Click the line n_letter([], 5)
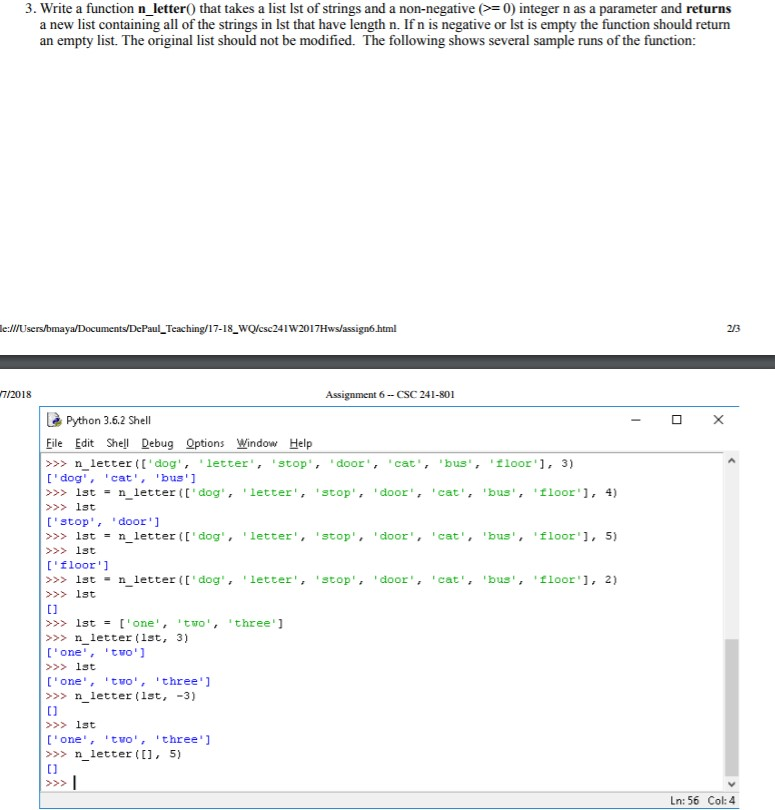The height and width of the screenshot is (810, 775). [114, 754]
